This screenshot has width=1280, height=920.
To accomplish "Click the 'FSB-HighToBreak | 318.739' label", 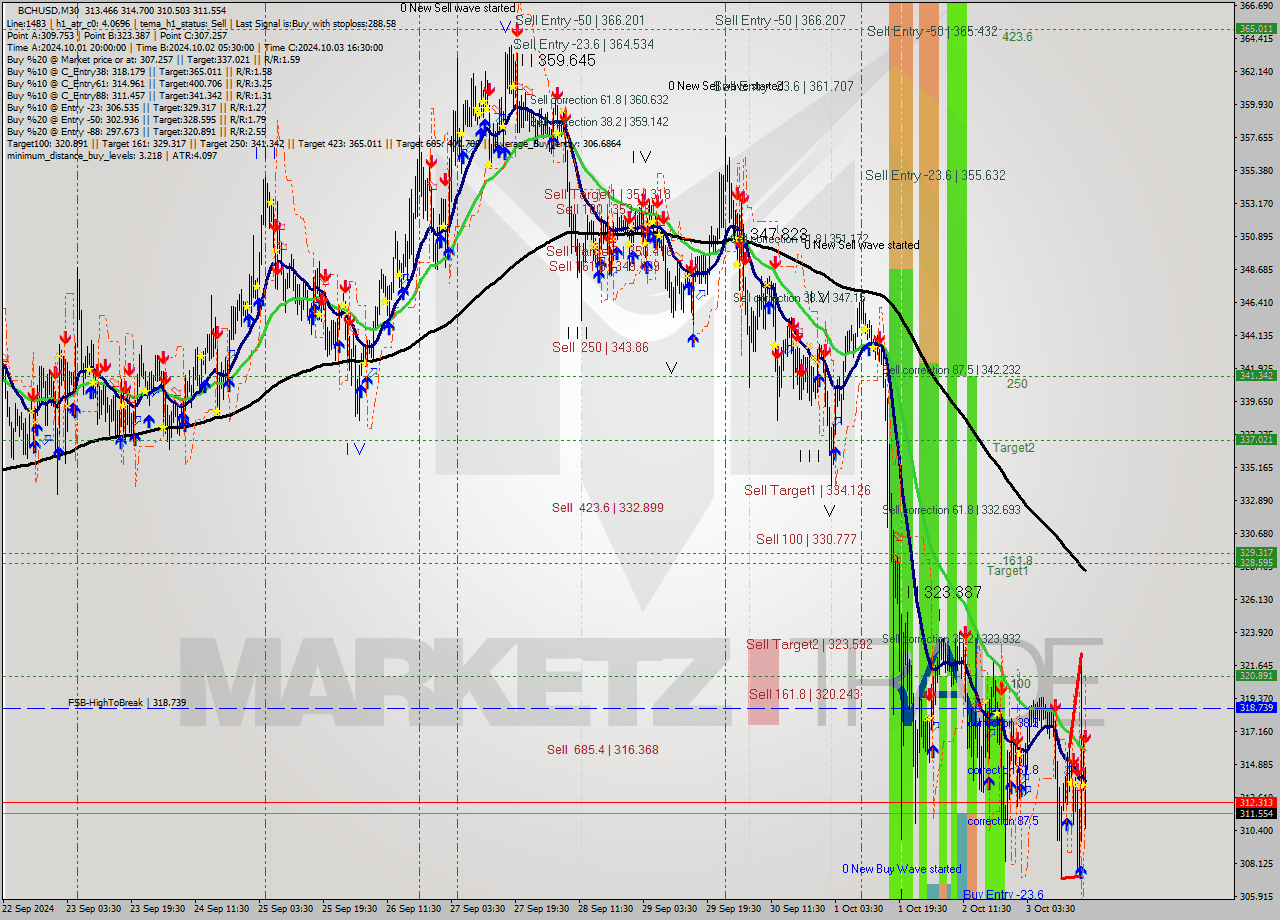I will [127, 703].
